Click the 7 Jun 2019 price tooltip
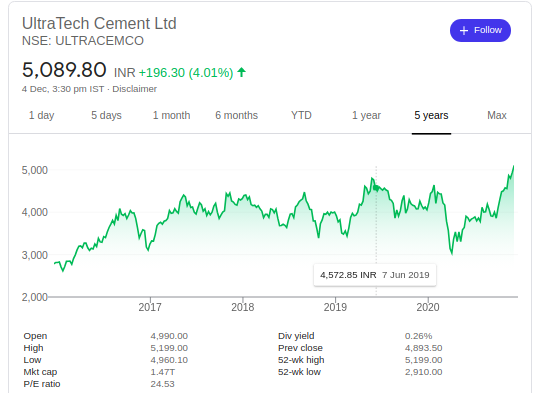This screenshot has width=538, height=393. click(x=375, y=275)
